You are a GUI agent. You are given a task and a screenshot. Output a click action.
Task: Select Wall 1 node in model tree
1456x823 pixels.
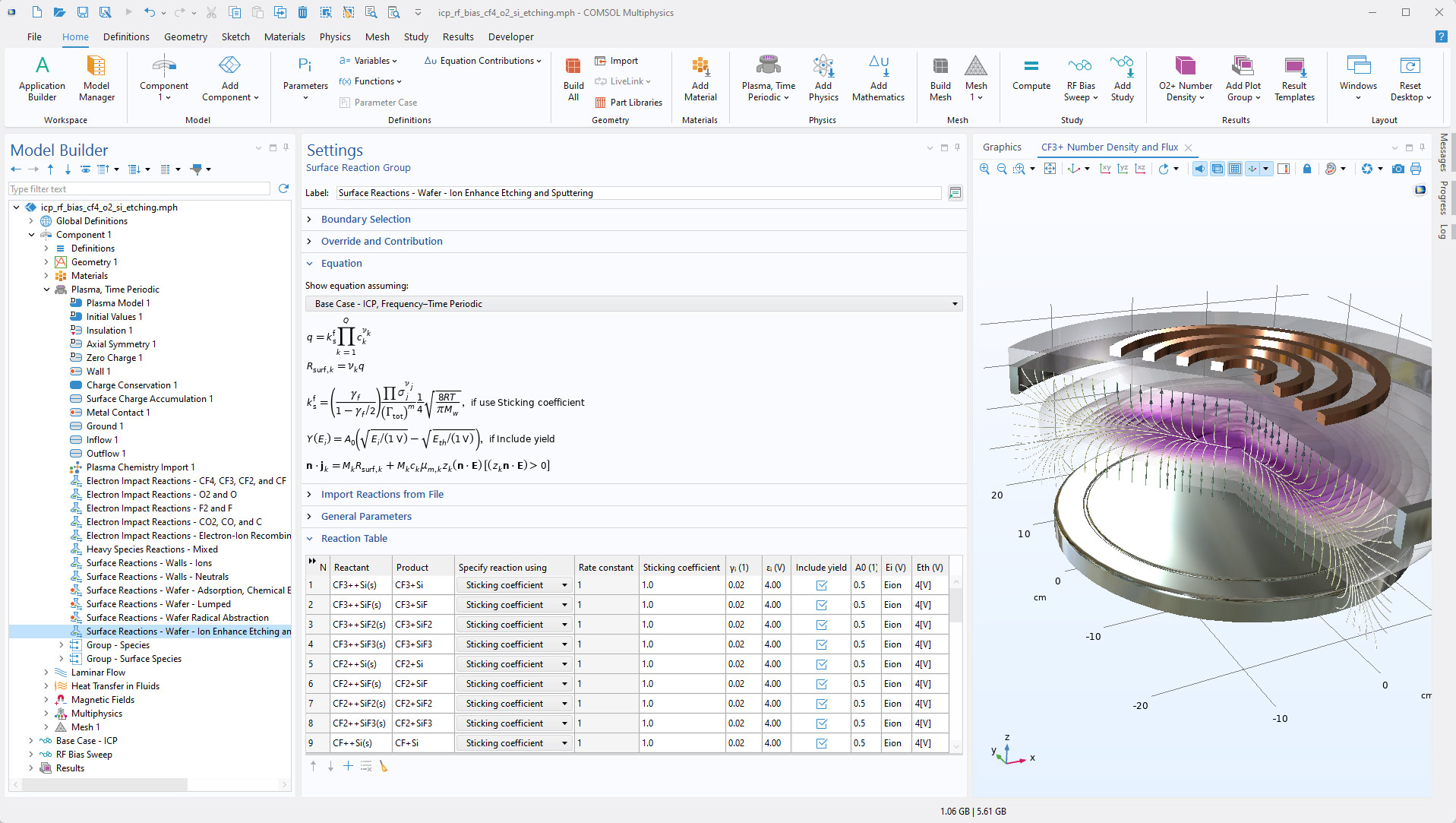coord(98,372)
